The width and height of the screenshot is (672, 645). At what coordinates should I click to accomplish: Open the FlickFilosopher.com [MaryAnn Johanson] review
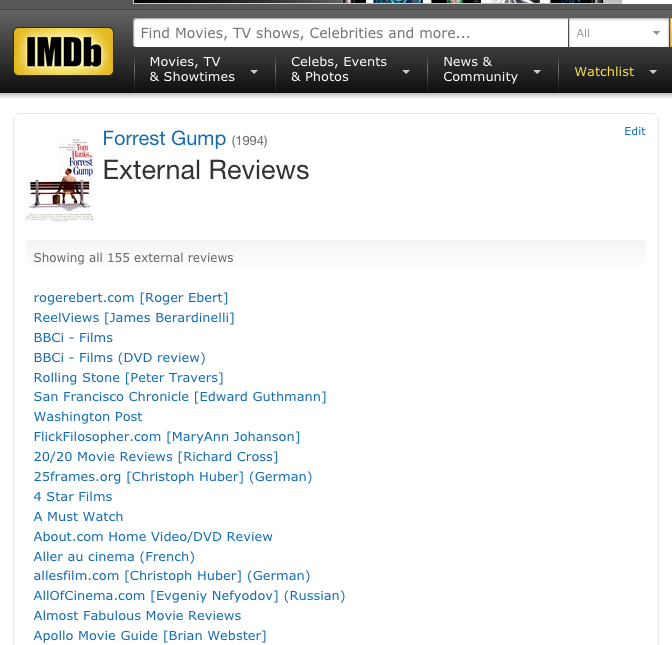point(167,437)
